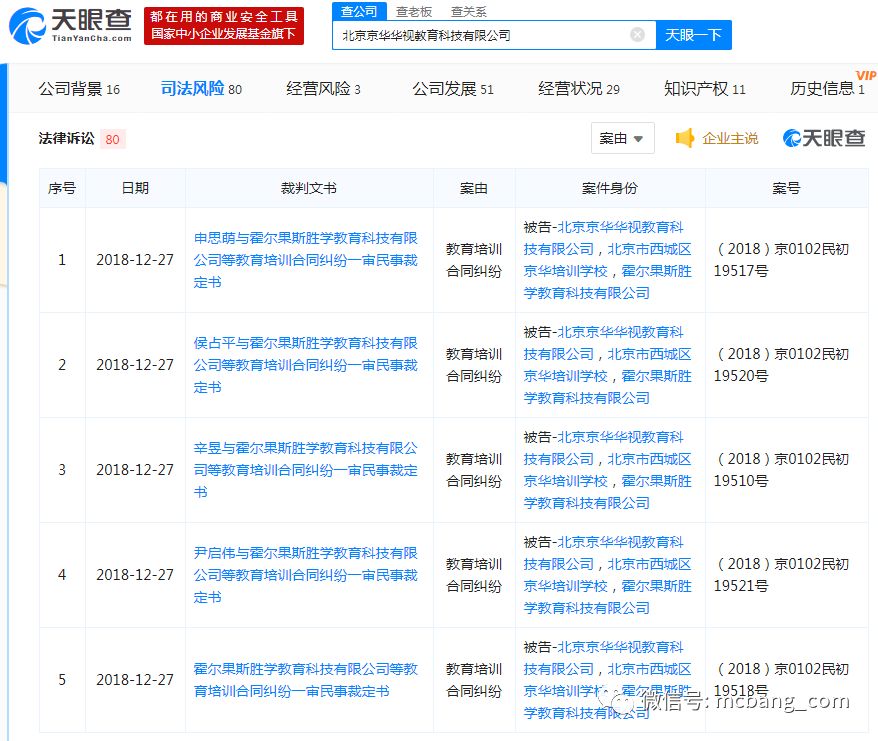Viewport: 878px width, 741px height.
Task: Click the red 国家中小企业发展基金旗下 banner
Action: click(223, 26)
